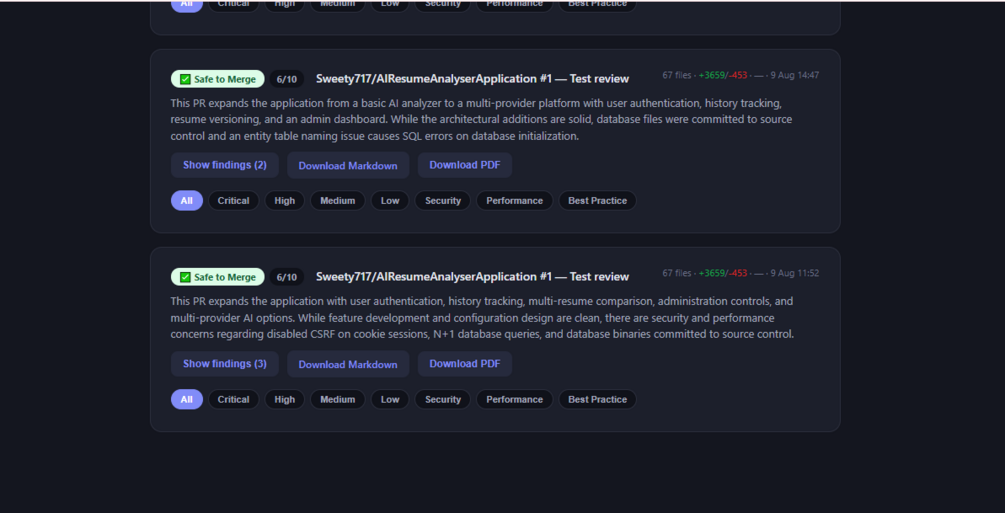This screenshot has height=513, width=1005.
Task: Filter 14:47 review by Low severity
Action: [390, 201]
